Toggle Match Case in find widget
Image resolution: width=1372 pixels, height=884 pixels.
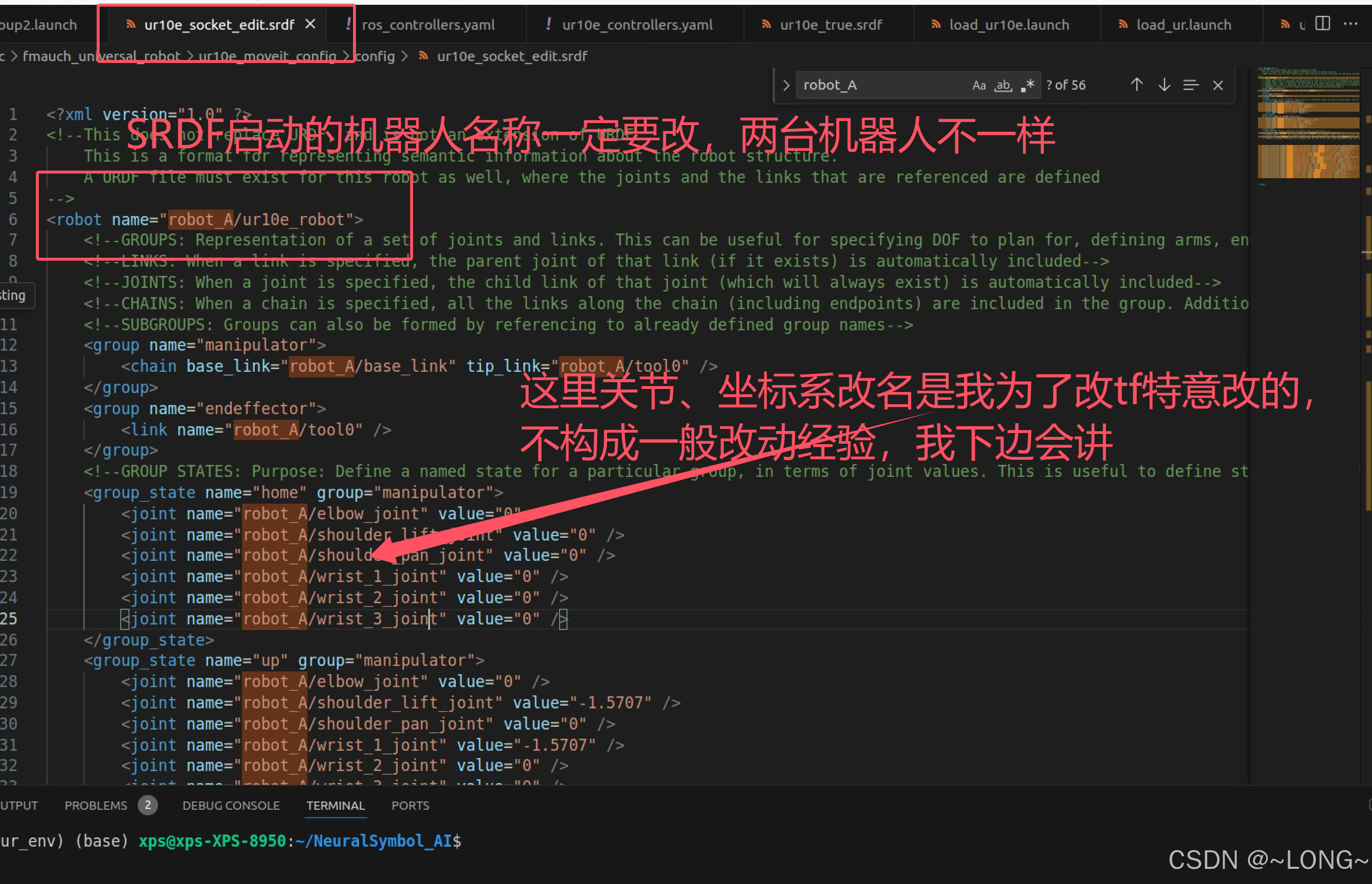click(x=979, y=85)
